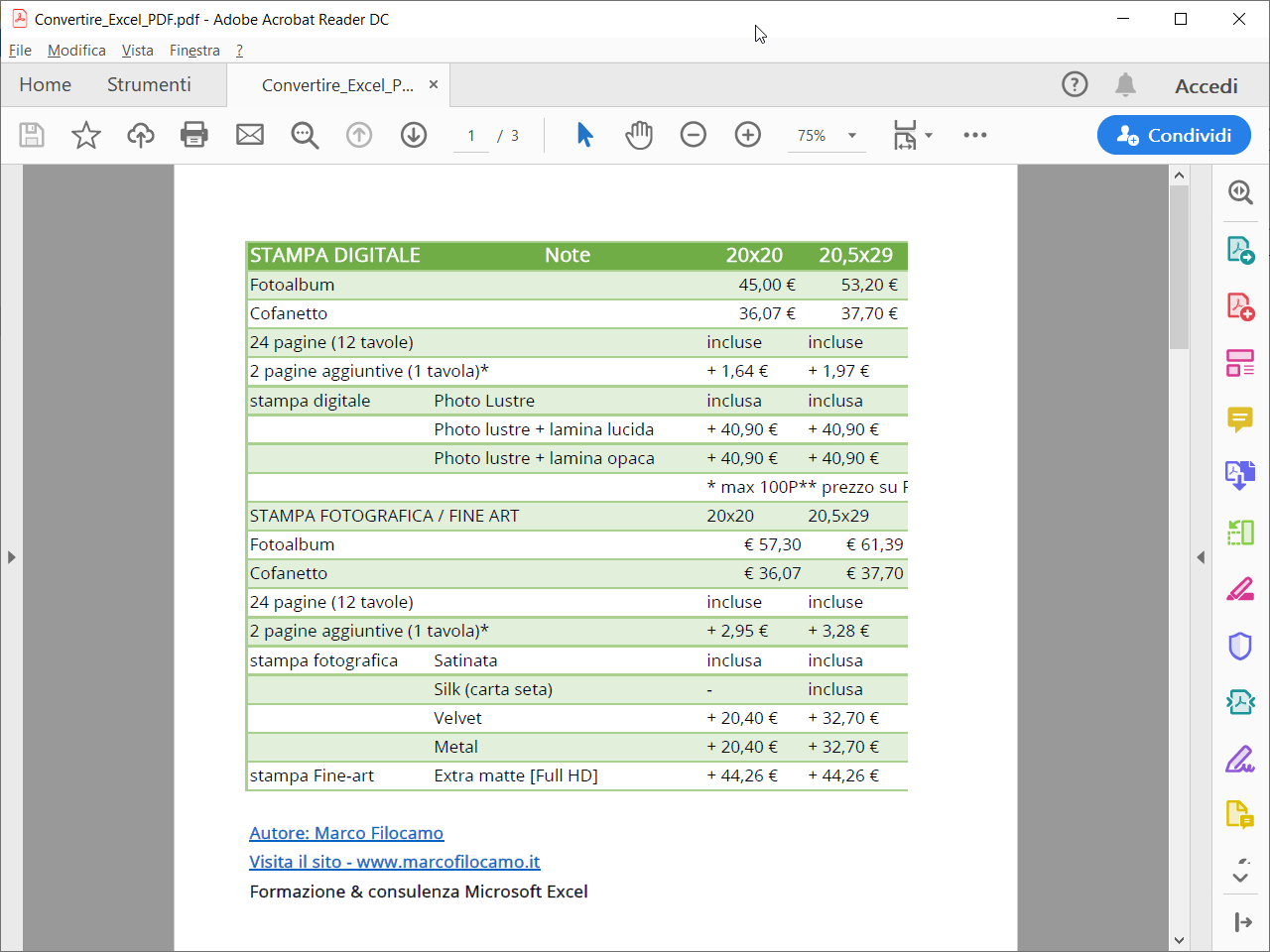Open the yellow document tool in sidebar
1270x952 pixels.
1240,815
